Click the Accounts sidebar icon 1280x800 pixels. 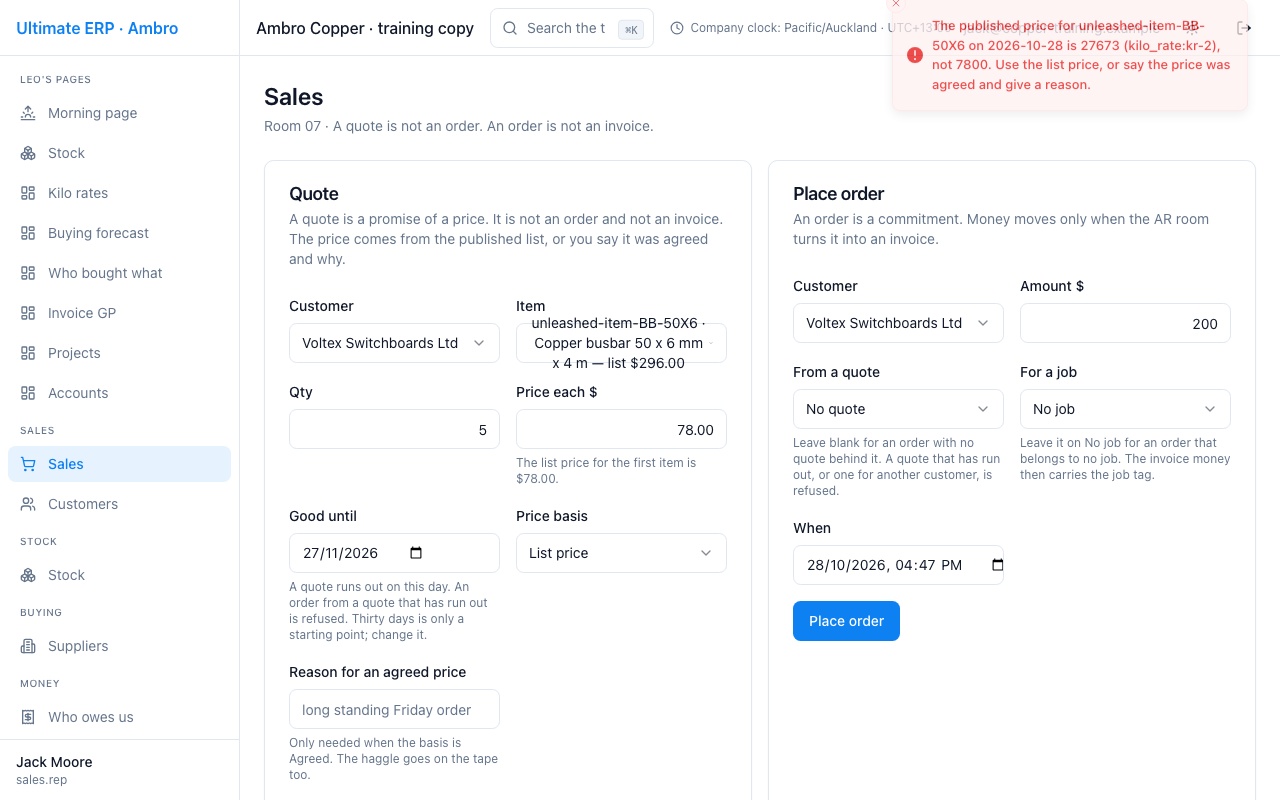28,393
